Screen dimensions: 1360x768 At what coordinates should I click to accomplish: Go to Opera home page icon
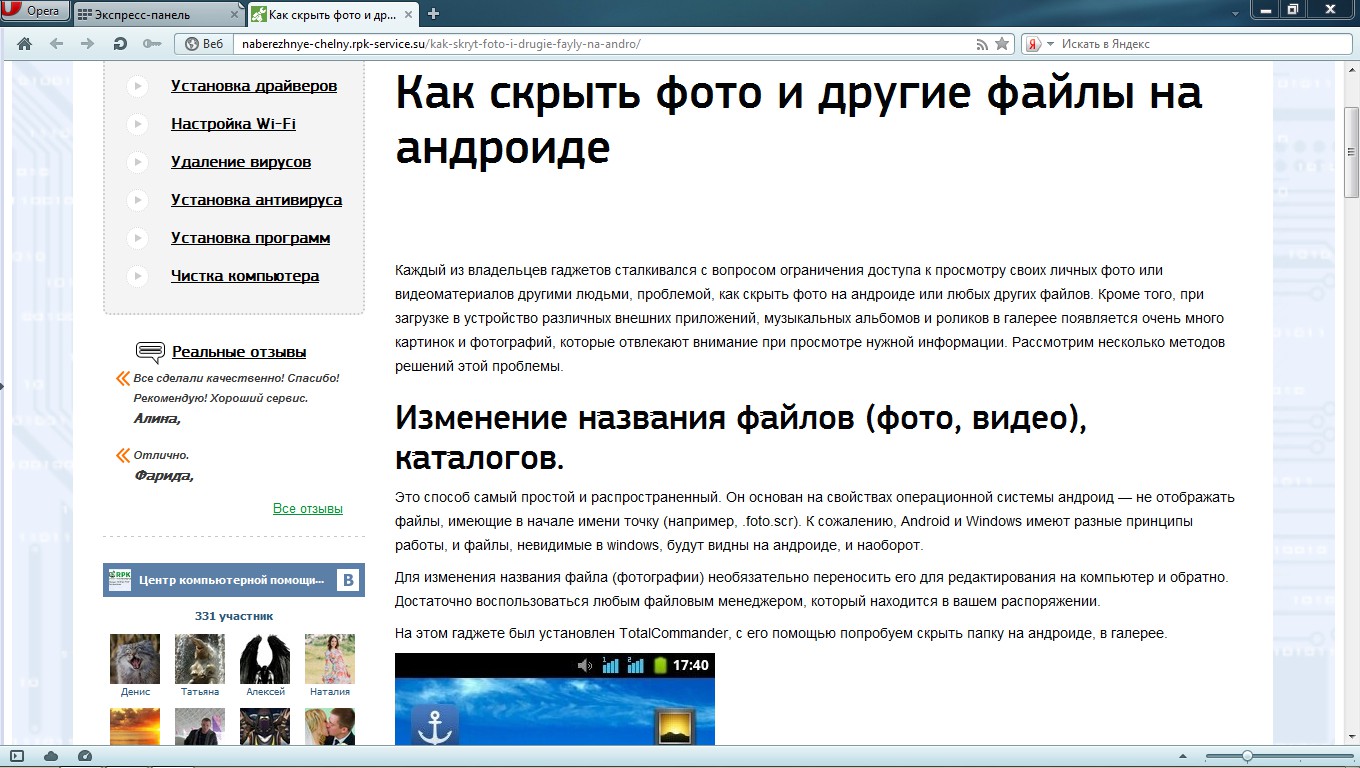coord(24,44)
